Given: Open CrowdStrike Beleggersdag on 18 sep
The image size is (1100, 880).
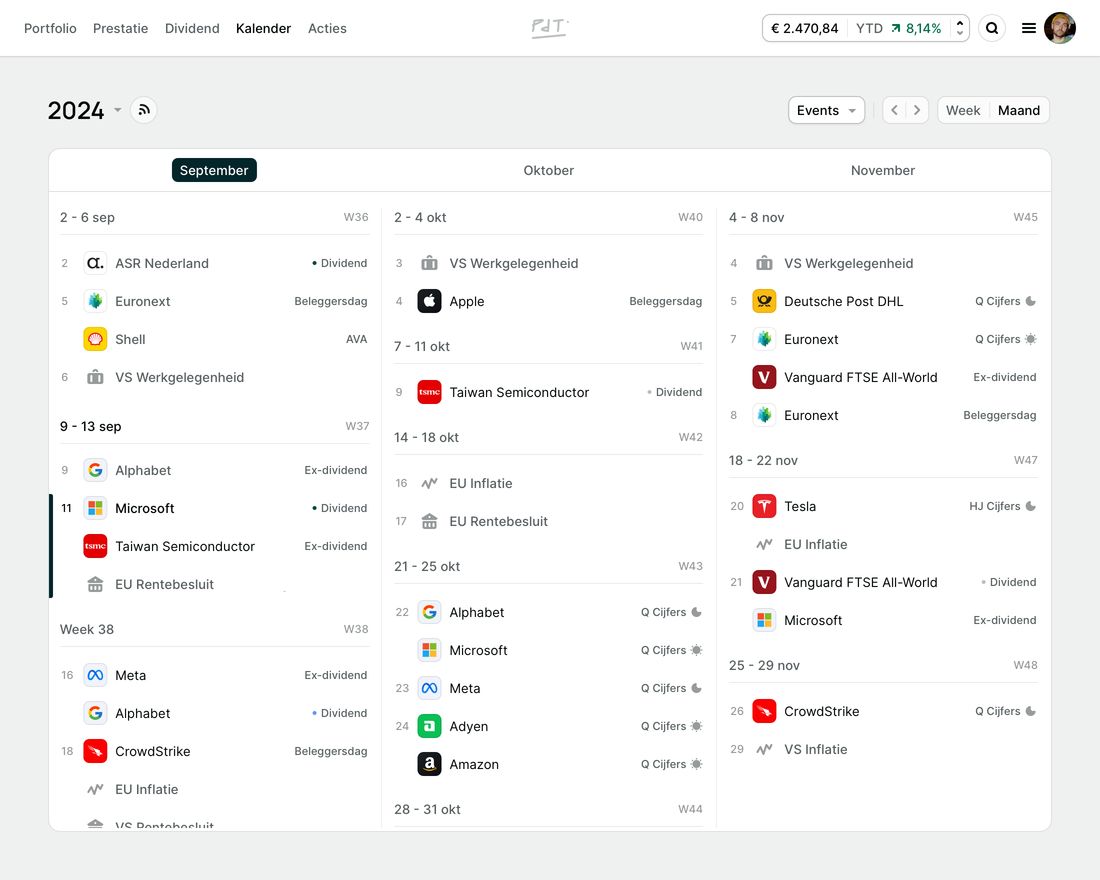Looking at the screenshot, I should coord(215,751).
